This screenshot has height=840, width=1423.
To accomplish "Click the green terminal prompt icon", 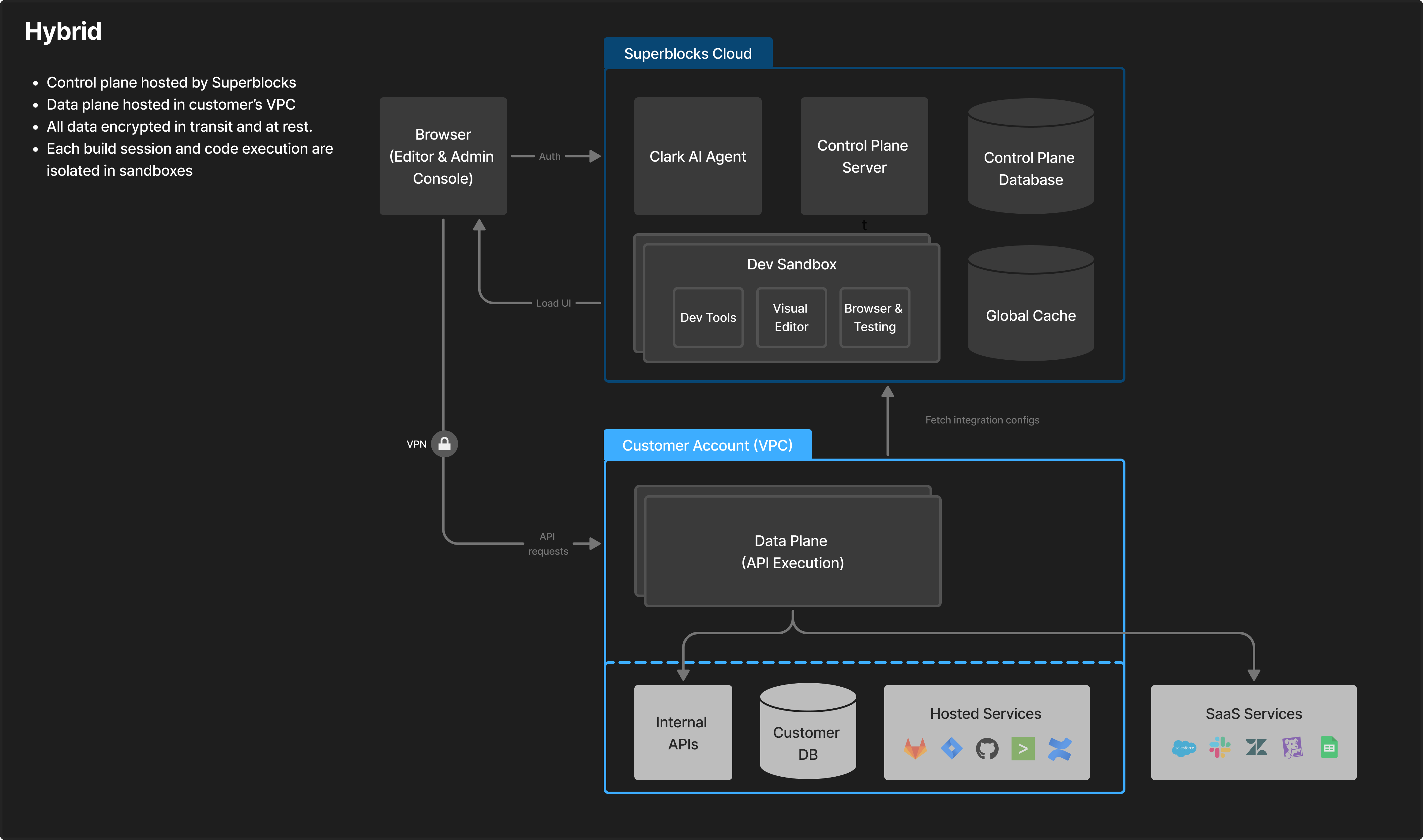I will click(x=1023, y=748).
